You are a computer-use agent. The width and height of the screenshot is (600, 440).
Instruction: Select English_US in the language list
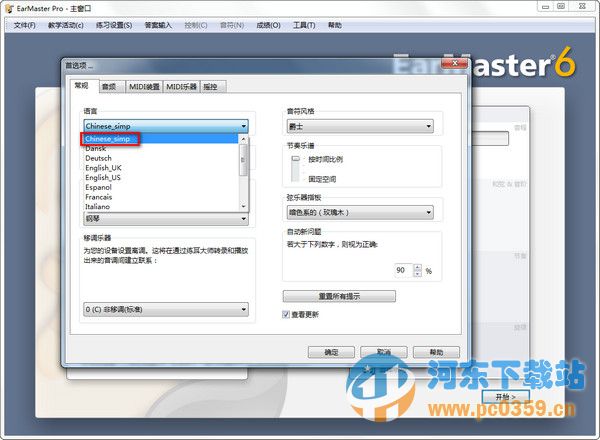(161, 178)
